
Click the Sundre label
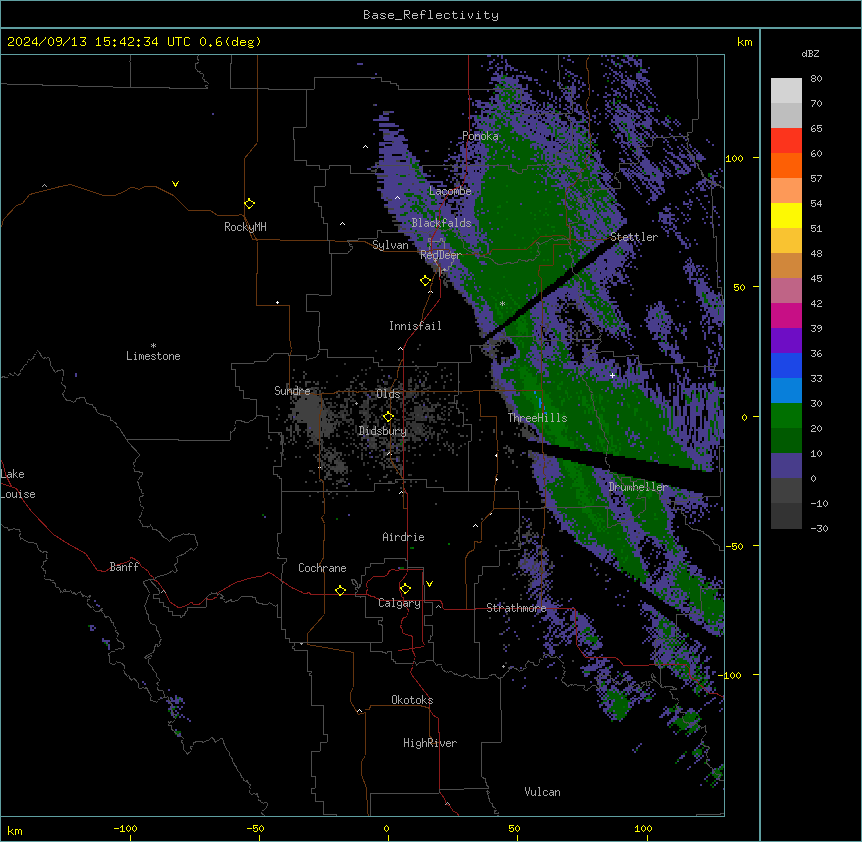tap(292, 391)
